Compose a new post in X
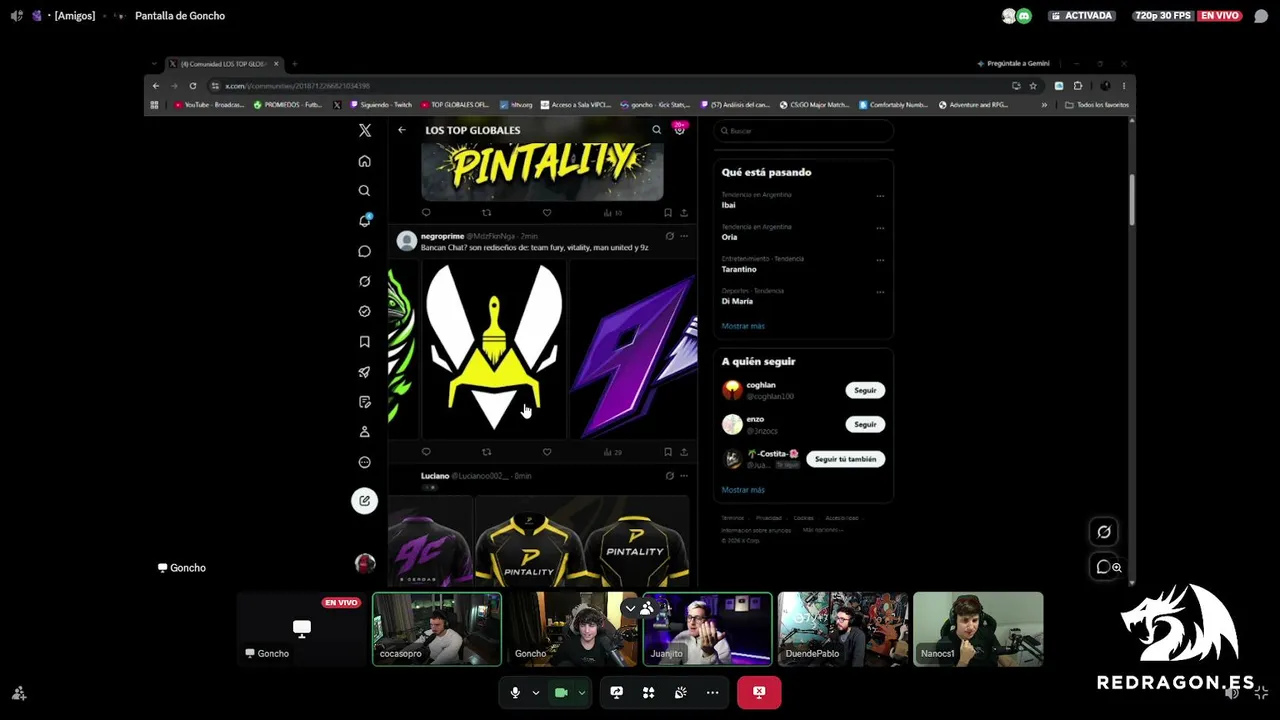The width and height of the screenshot is (1280, 720). pyautogui.click(x=364, y=501)
